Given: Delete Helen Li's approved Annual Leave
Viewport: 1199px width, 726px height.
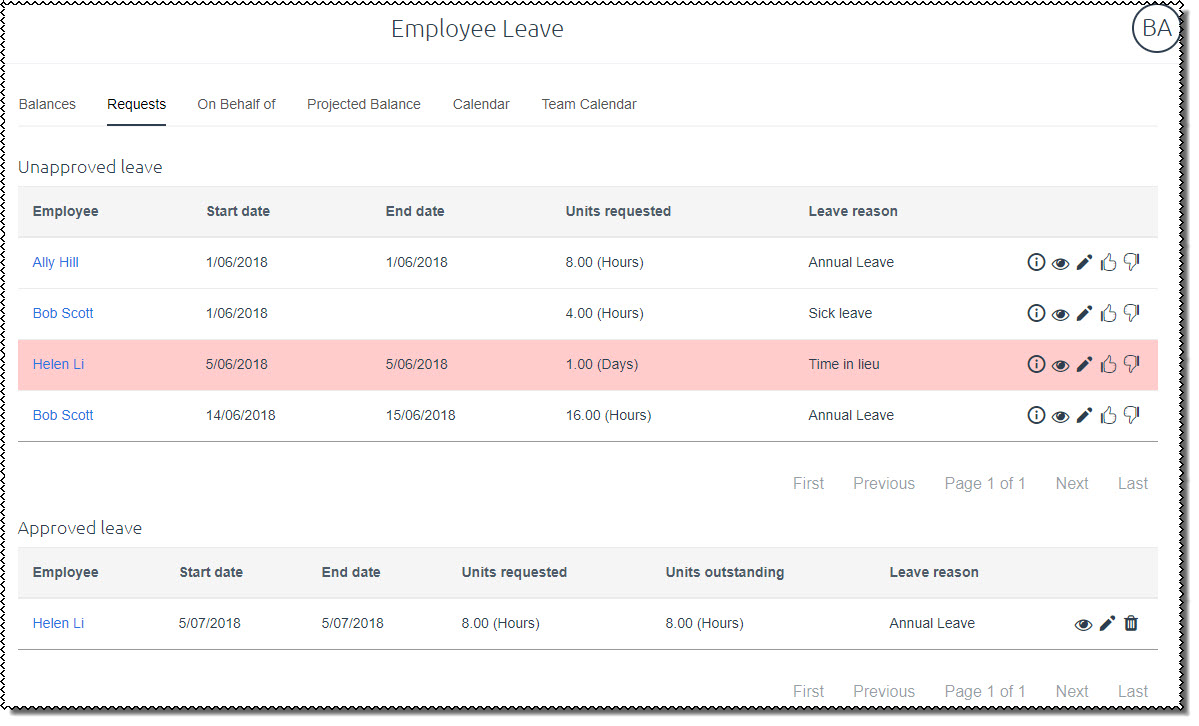Looking at the screenshot, I should click(x=1131, y=623).
